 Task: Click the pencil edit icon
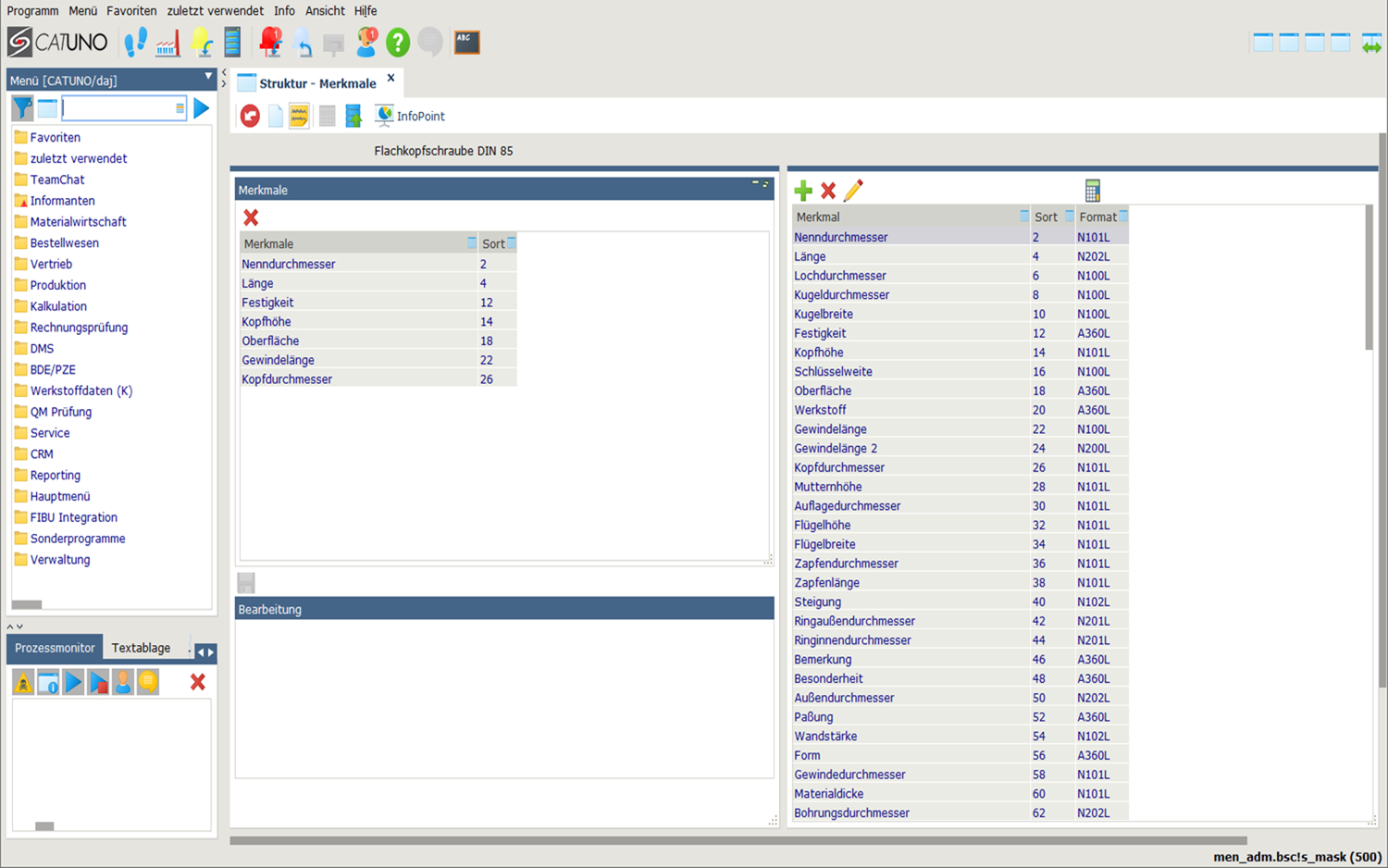[x=853, y=191]
